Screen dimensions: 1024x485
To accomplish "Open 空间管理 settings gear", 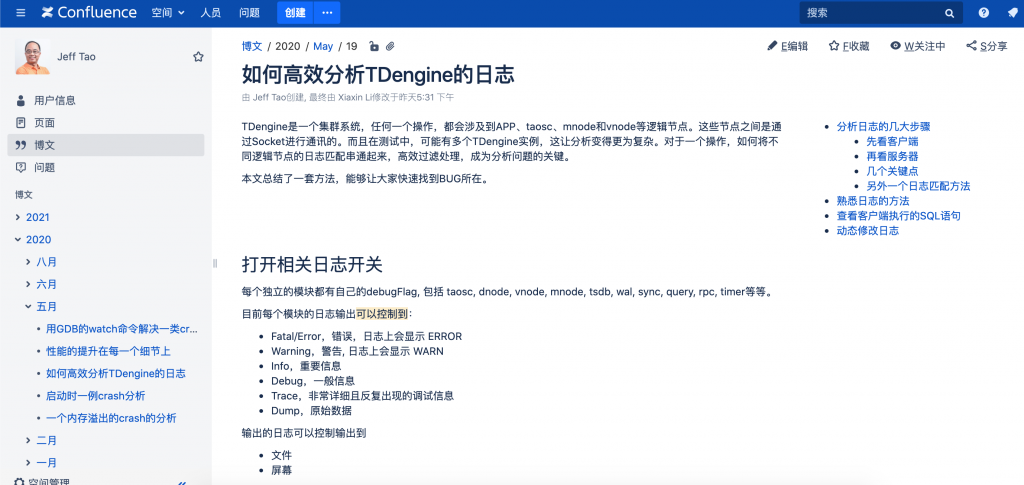I will (21, 481).
